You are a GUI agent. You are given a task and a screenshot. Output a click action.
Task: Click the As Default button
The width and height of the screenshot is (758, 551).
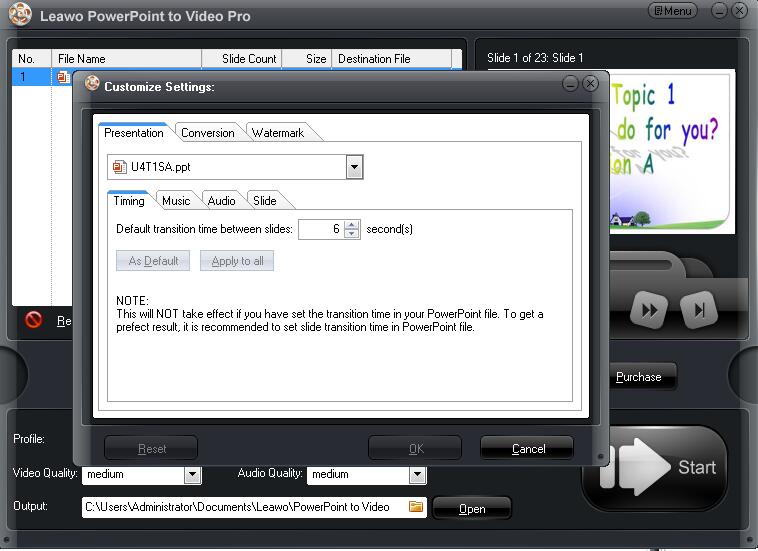click(153, 261)
